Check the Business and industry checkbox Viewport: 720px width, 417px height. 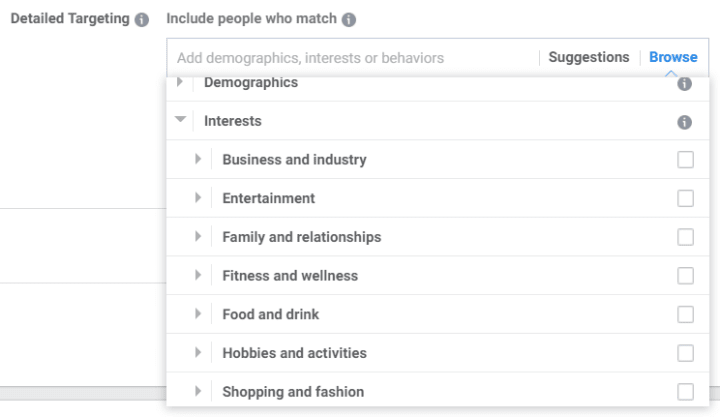pos(685,160)
